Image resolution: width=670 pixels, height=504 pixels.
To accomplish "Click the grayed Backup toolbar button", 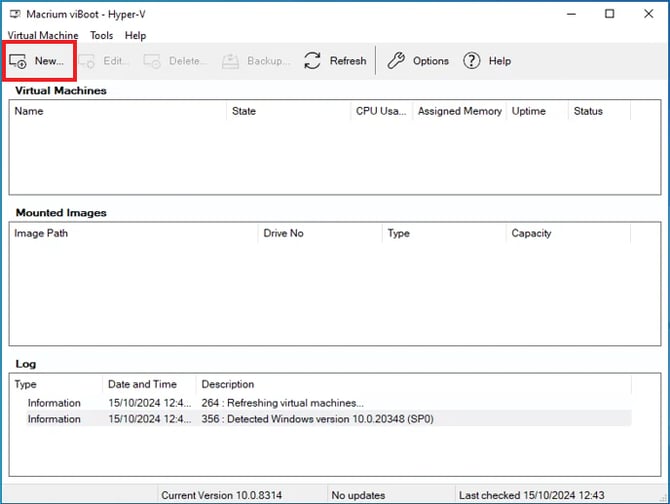I will click(256, 61).
